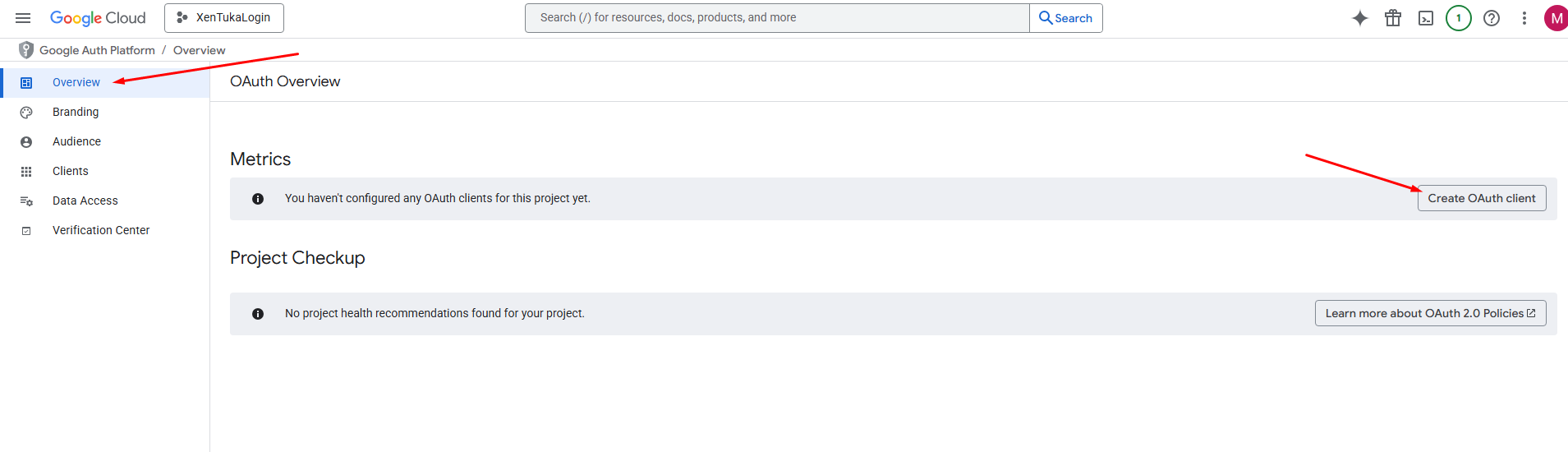Open the Branding sidebar item
Viewport: 1568px width, 452px height.
(x=105, y=112)
